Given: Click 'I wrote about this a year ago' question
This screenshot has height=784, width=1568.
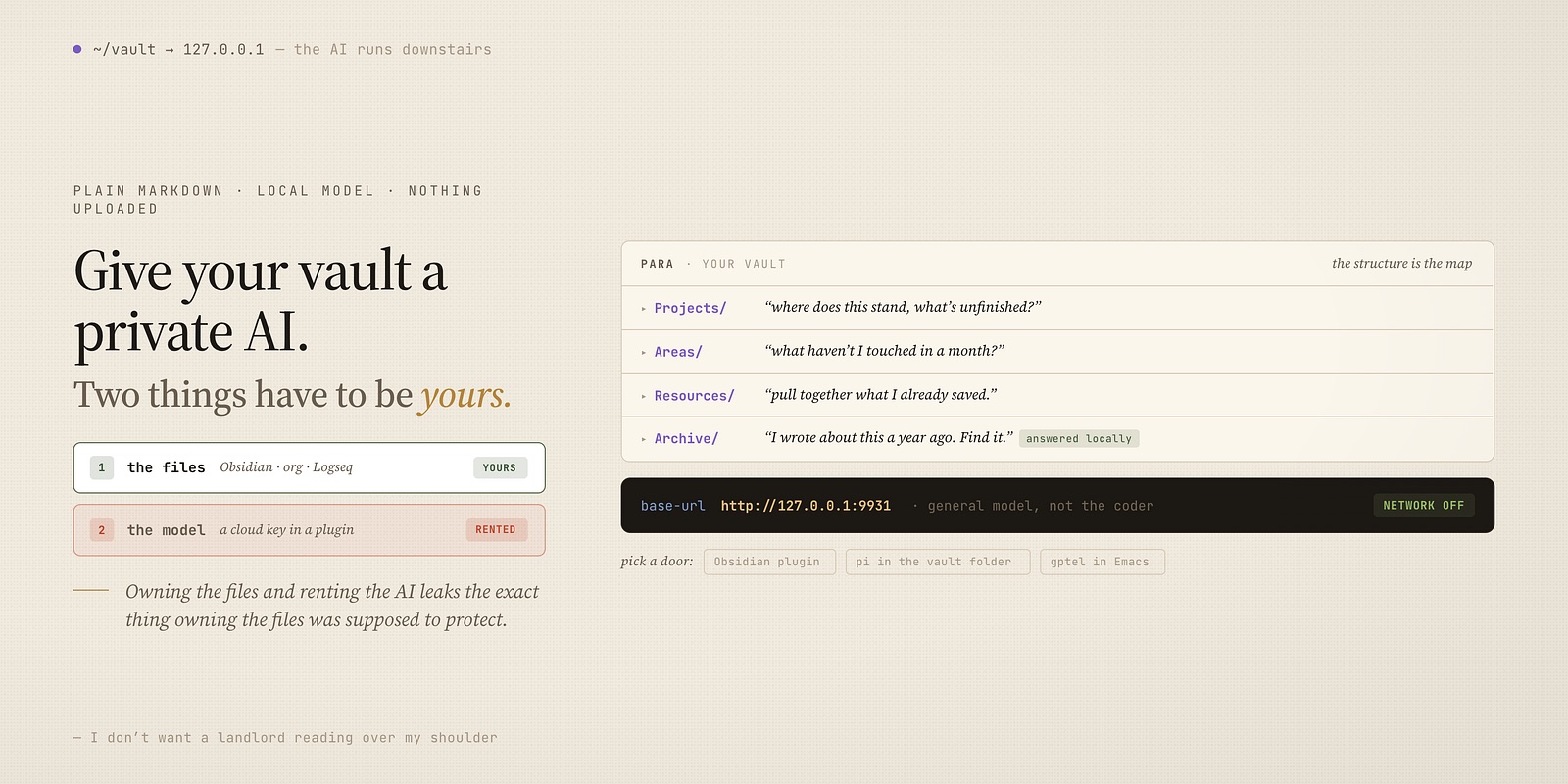Looking at the screenshot, I should [889, 438].
